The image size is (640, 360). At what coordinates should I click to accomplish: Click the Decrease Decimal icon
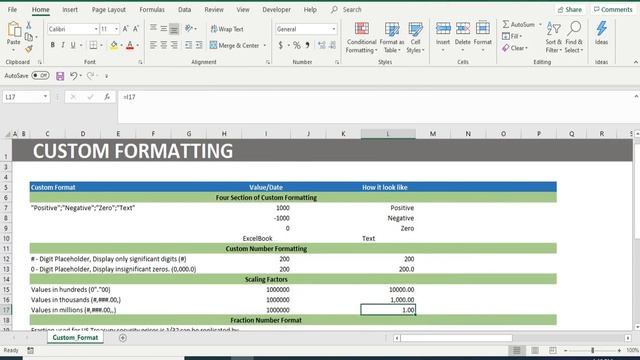click(x=333, y=45)
